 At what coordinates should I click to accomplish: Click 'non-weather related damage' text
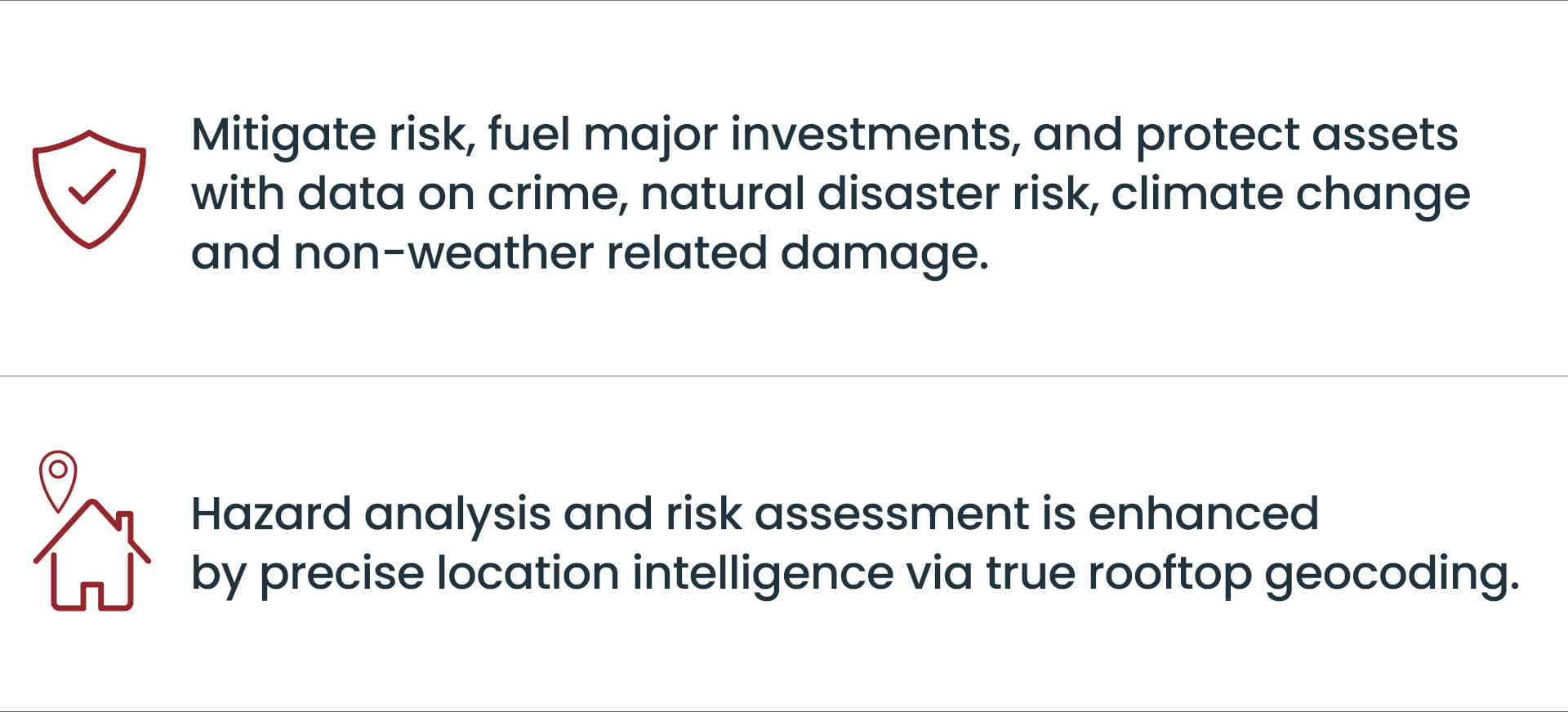[x=641, y=253]
